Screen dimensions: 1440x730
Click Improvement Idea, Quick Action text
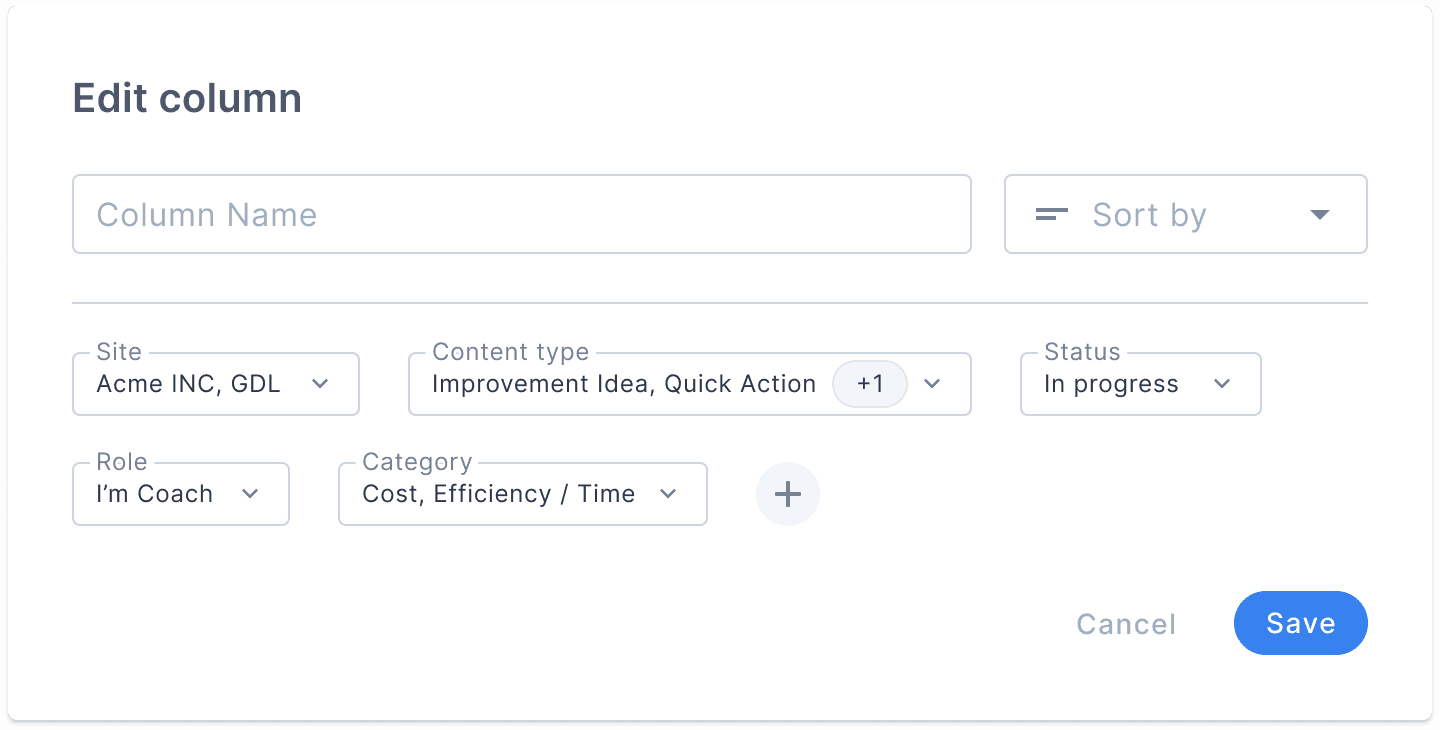[624, 384]
